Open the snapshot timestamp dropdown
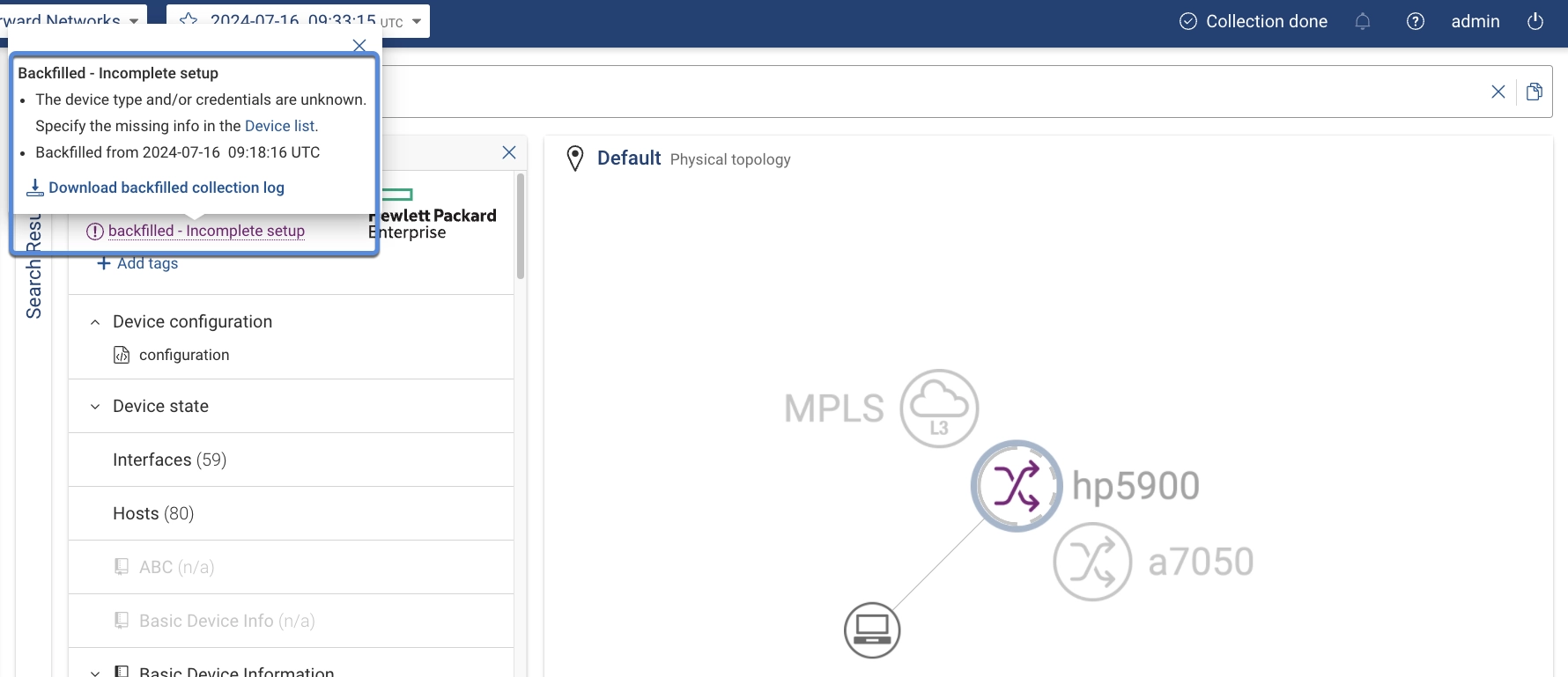Viewport: 1568px width, 677px height. pos(417,22)
